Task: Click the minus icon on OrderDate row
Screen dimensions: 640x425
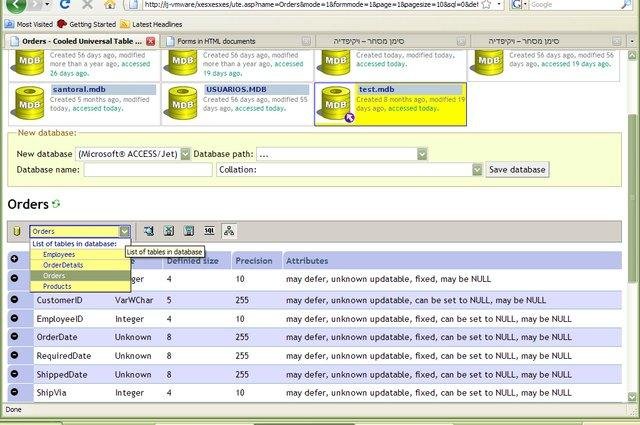Action: (14, 336)
